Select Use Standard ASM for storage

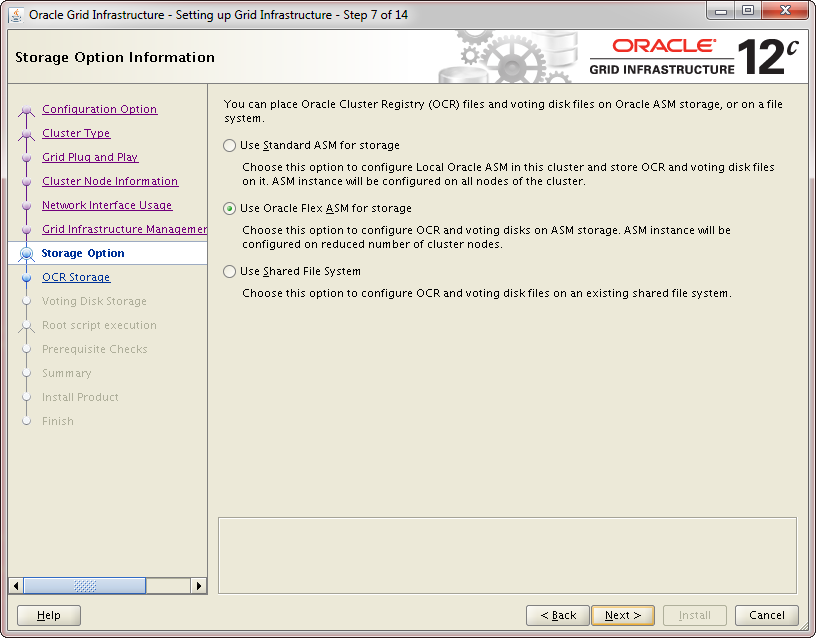230,146
